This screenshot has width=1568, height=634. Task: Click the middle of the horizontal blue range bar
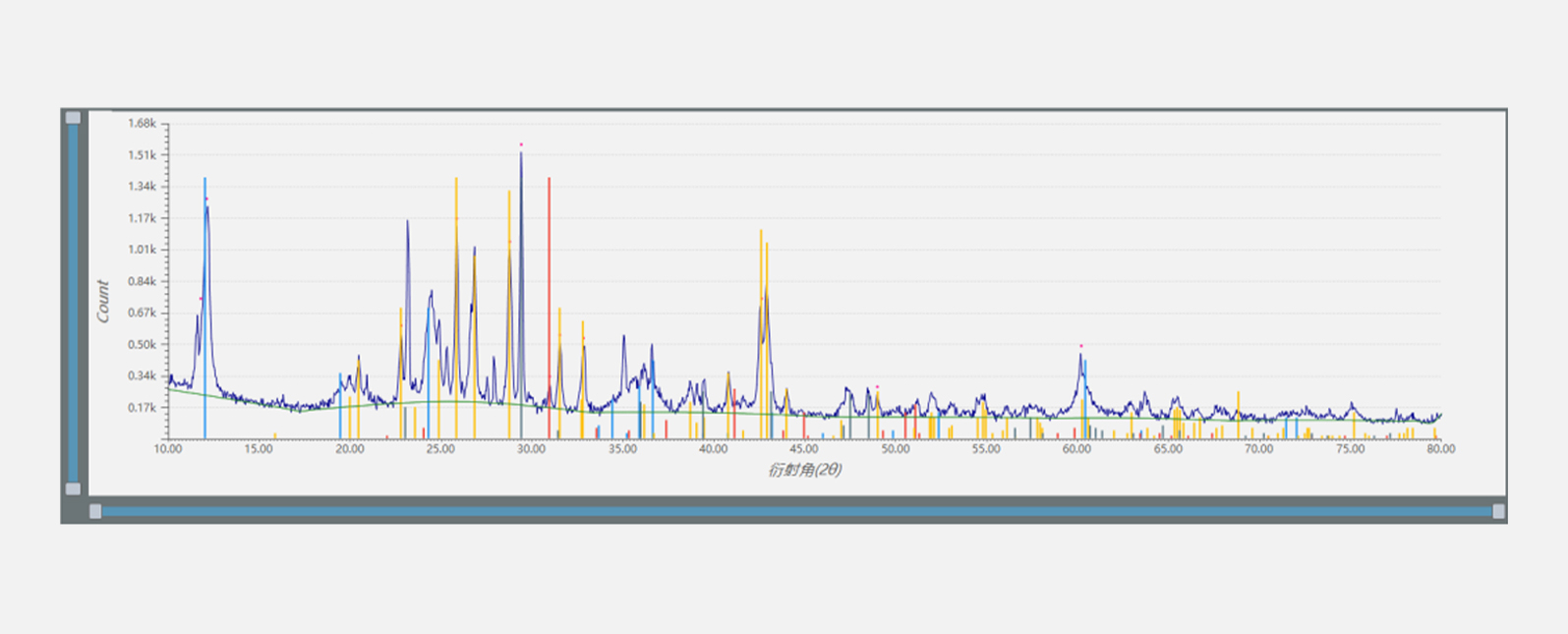pyautogui.click(x=796, y=511)
